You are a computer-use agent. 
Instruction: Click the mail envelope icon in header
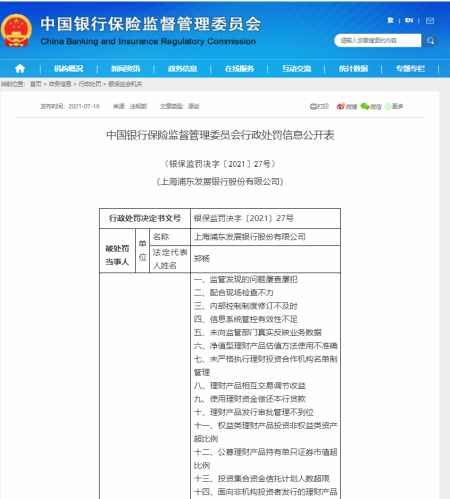[430, 21]
